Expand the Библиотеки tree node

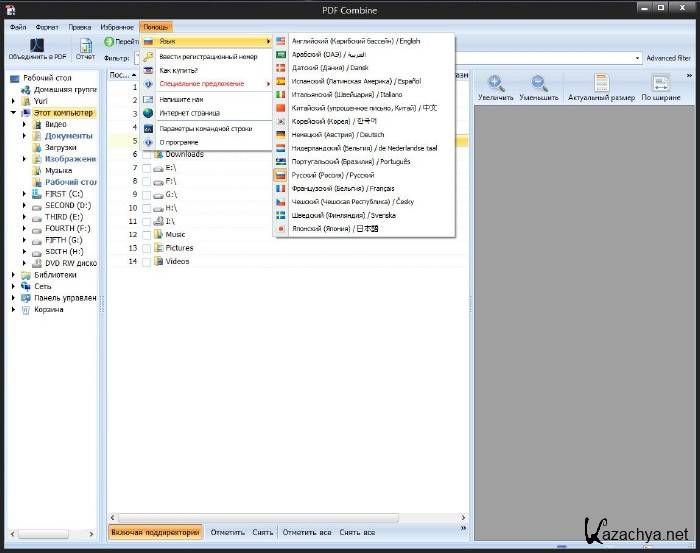pos(13,274)
